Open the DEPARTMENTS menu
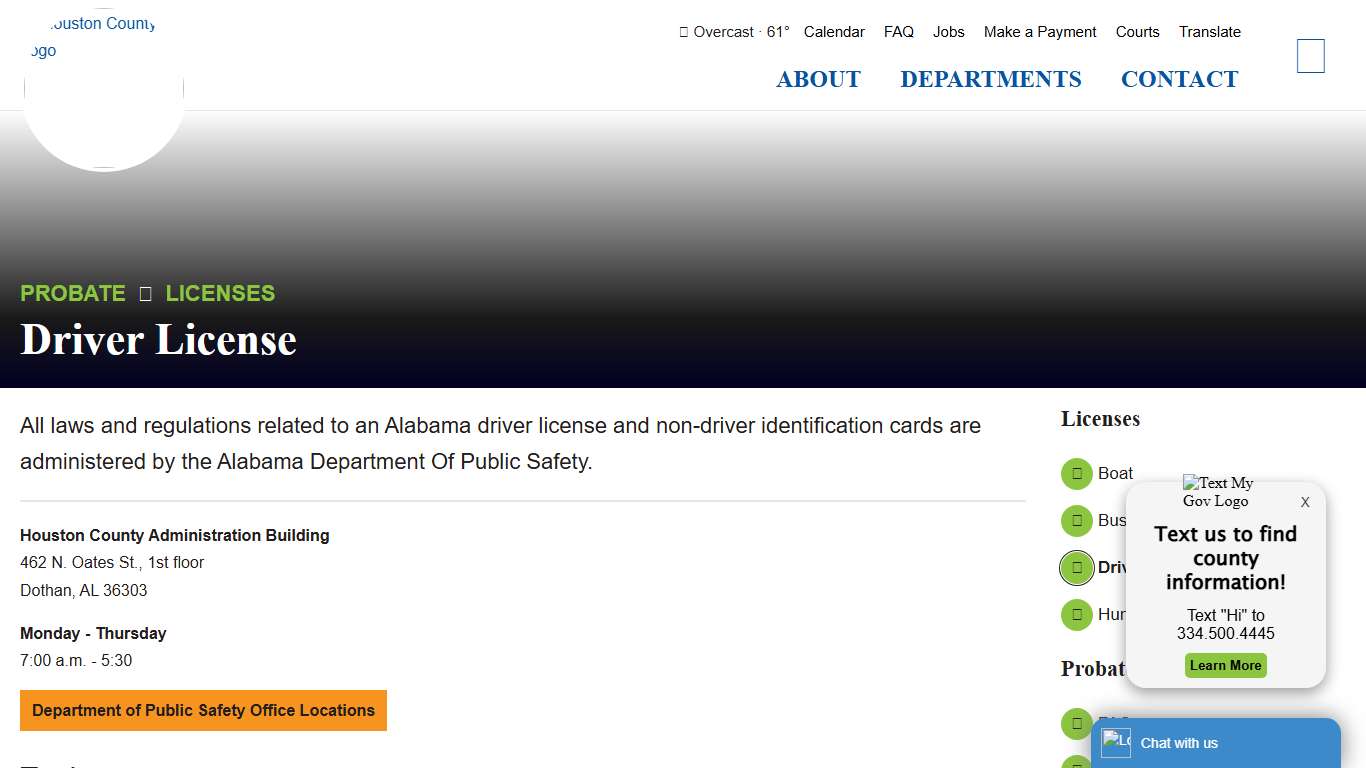This screenshot has width=1366, height=768. click(990, 80)
